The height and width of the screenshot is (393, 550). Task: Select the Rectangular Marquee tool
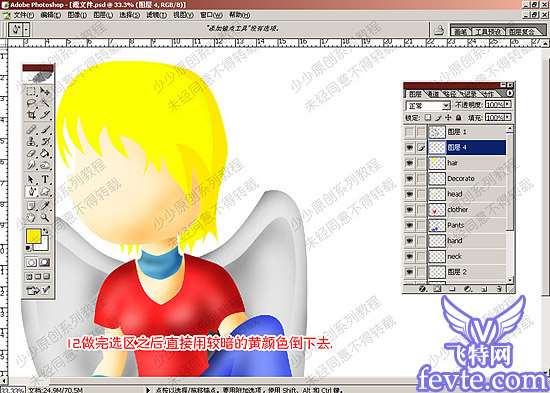31,91
